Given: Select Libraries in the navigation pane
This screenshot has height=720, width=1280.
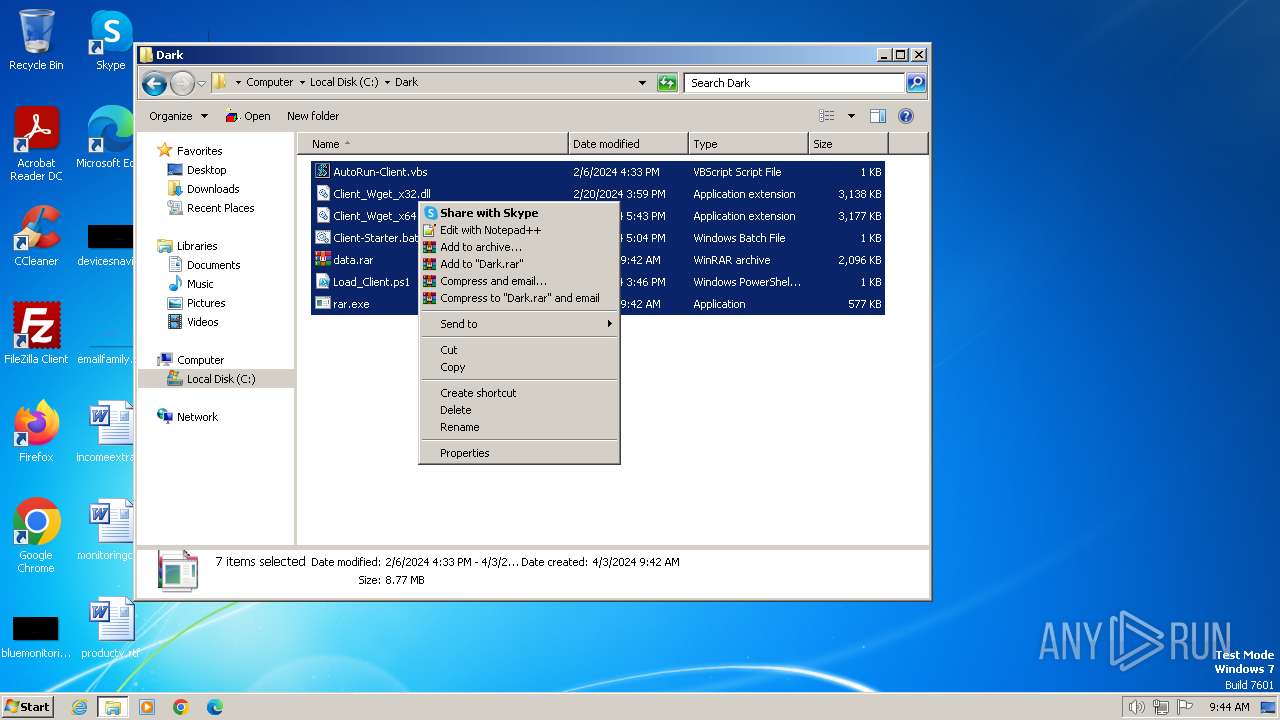Looking at the screenshot, I should click(x=197, y=246).
